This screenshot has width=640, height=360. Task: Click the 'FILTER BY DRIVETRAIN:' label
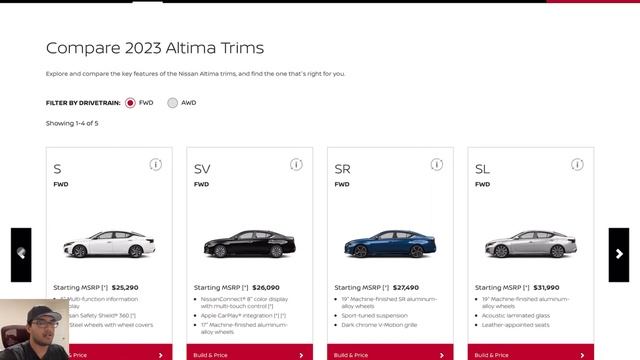point(83,103)
